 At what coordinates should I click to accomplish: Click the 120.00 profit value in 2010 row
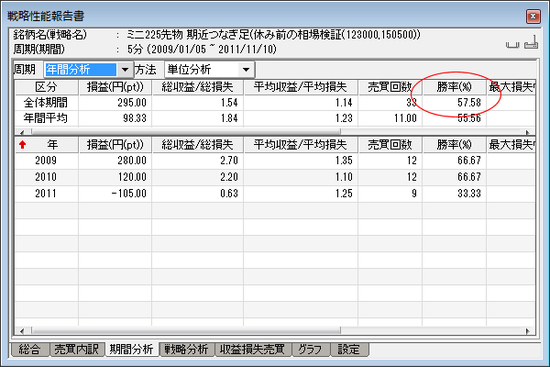click(132, 177)
